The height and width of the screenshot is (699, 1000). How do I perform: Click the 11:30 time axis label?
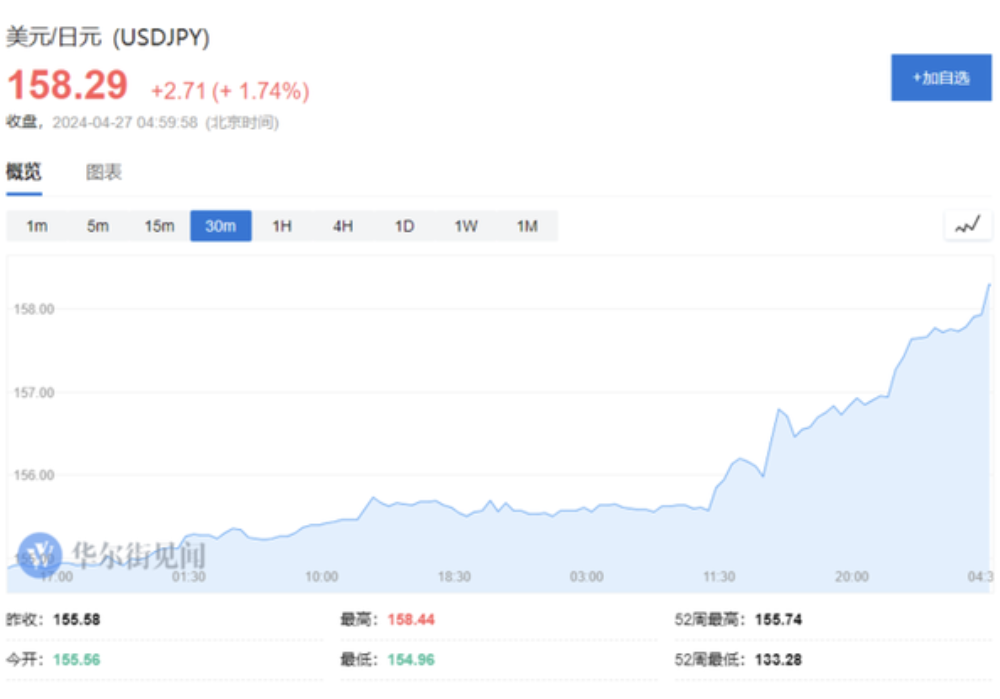coord(719,577)
